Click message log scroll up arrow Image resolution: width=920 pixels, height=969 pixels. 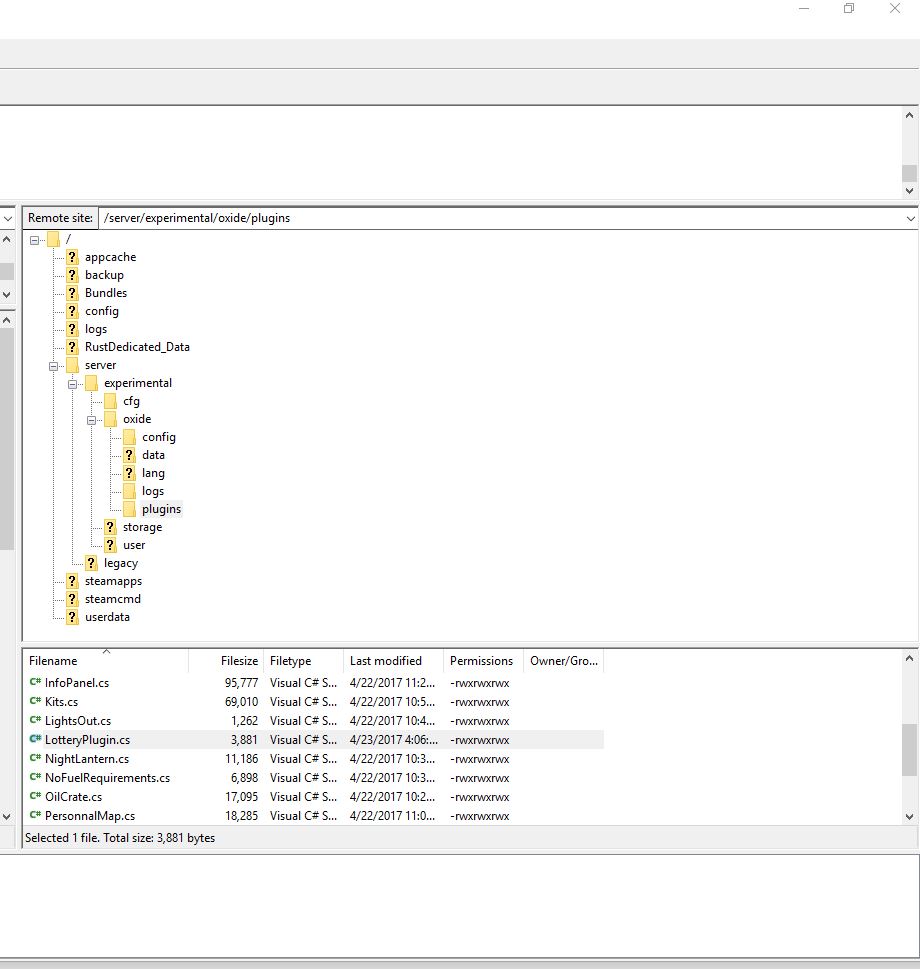pos(909,115)
